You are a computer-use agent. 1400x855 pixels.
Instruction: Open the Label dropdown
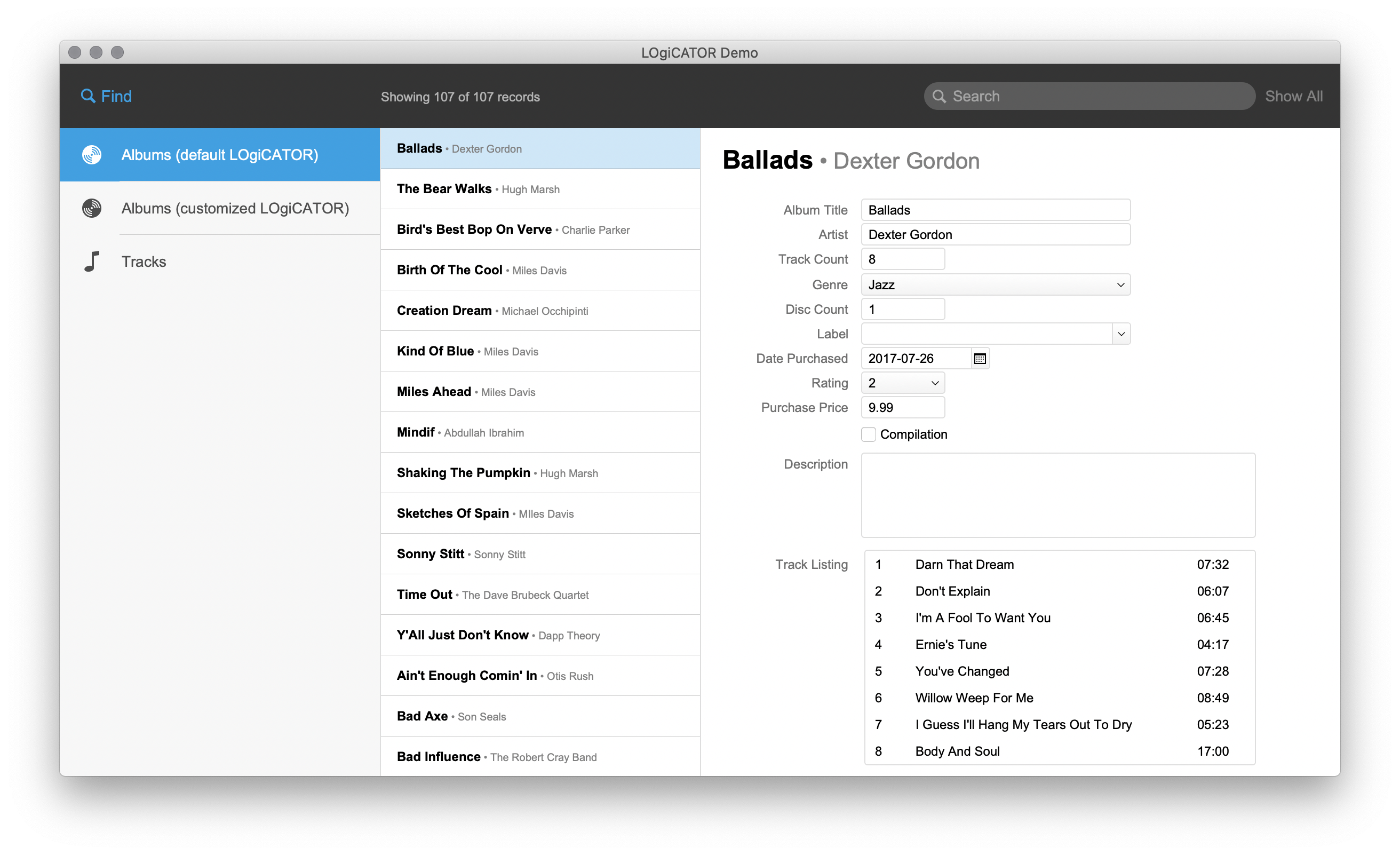click(x=1121, y=334)
